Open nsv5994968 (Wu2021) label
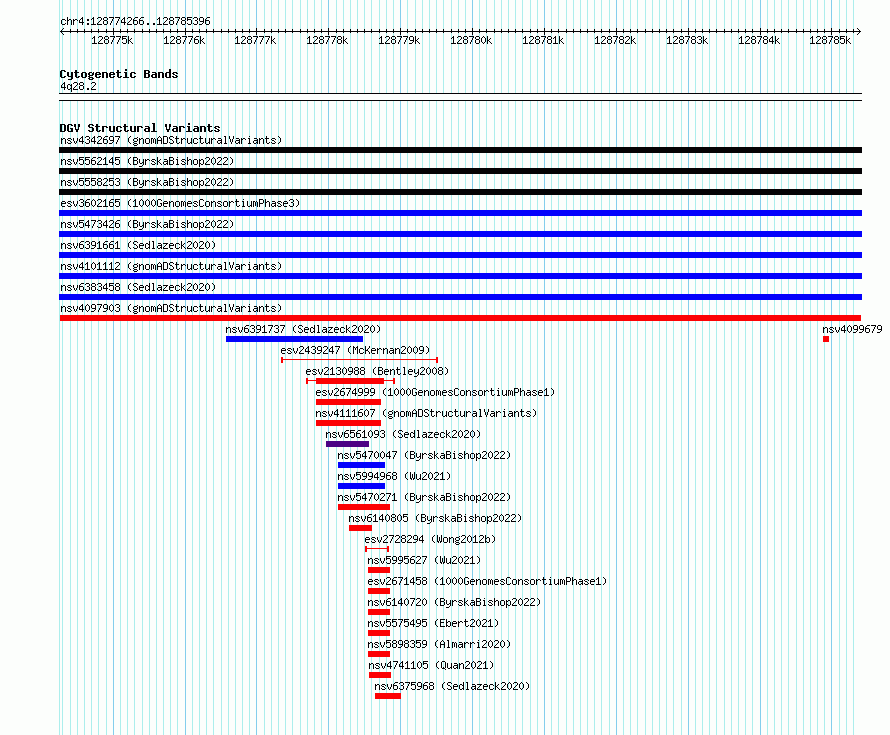Screen dimensions: 890x735 [394, 476]
